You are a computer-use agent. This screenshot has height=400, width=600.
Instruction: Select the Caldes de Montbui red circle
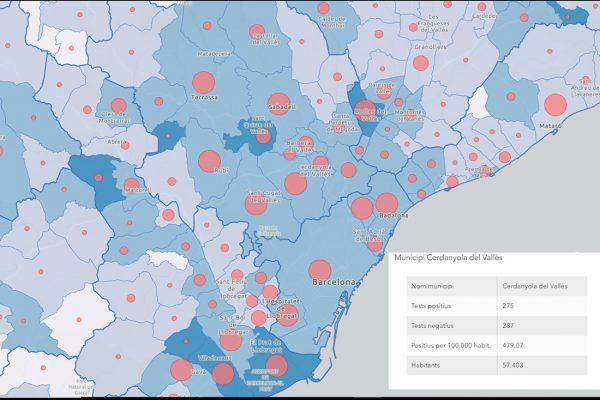pos(323,8)
